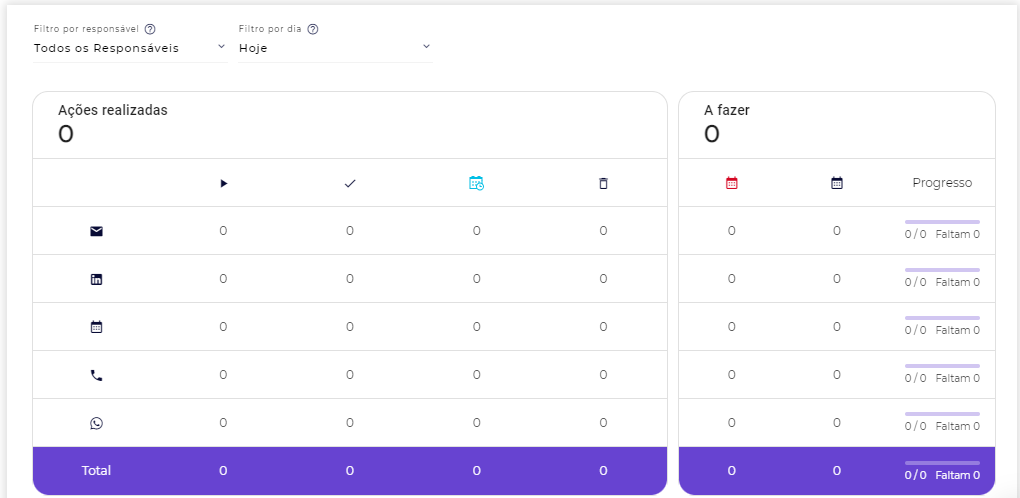This screenshot has width=1020, height=498.
Task: Click the trash bin column icon
Action: pos(603,183)
